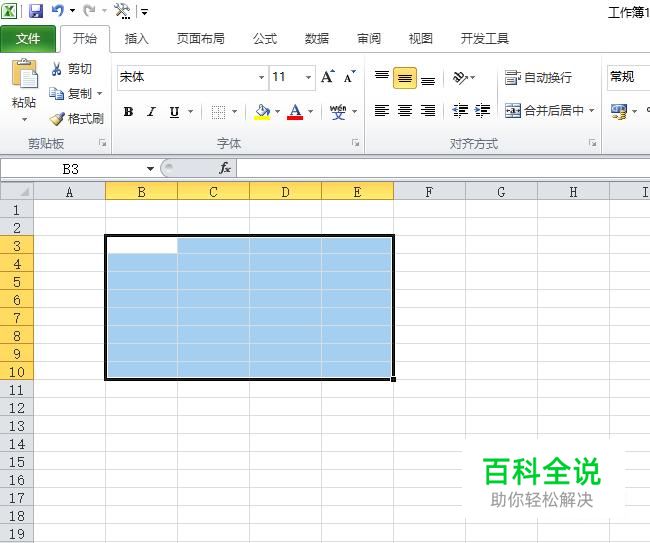The height and width of the screenshot is (543, 650).
Task: Switch to the 公式 tab
Action: click(265, 39)
